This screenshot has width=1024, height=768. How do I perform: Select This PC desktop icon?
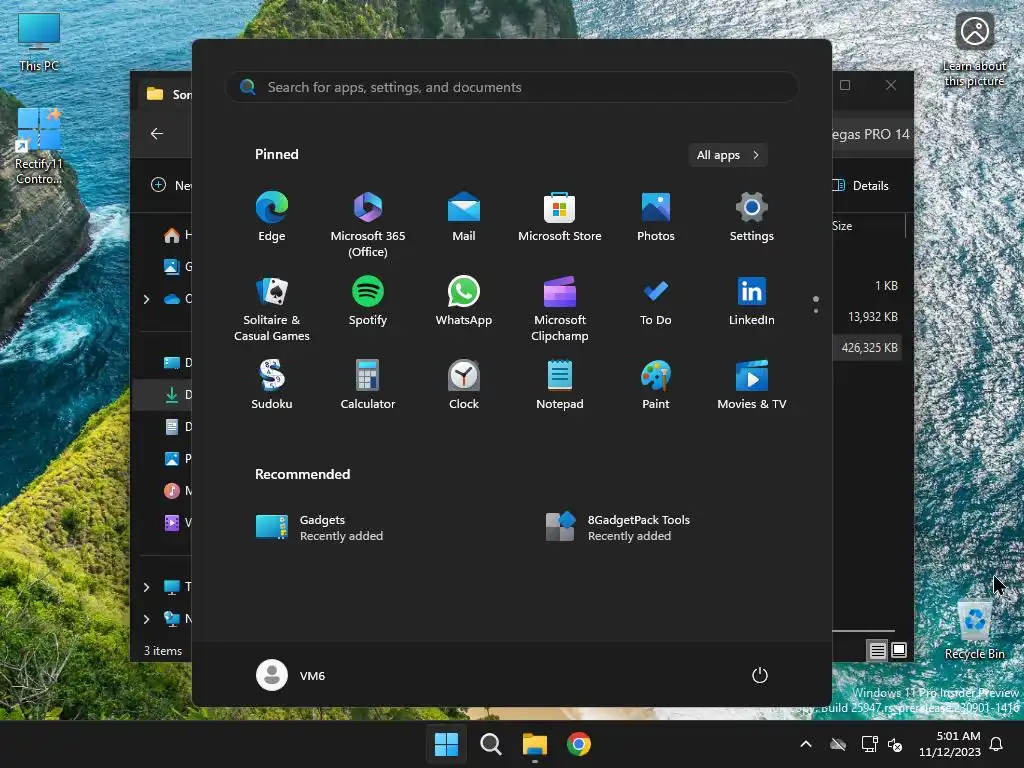(x=39, y=42)
